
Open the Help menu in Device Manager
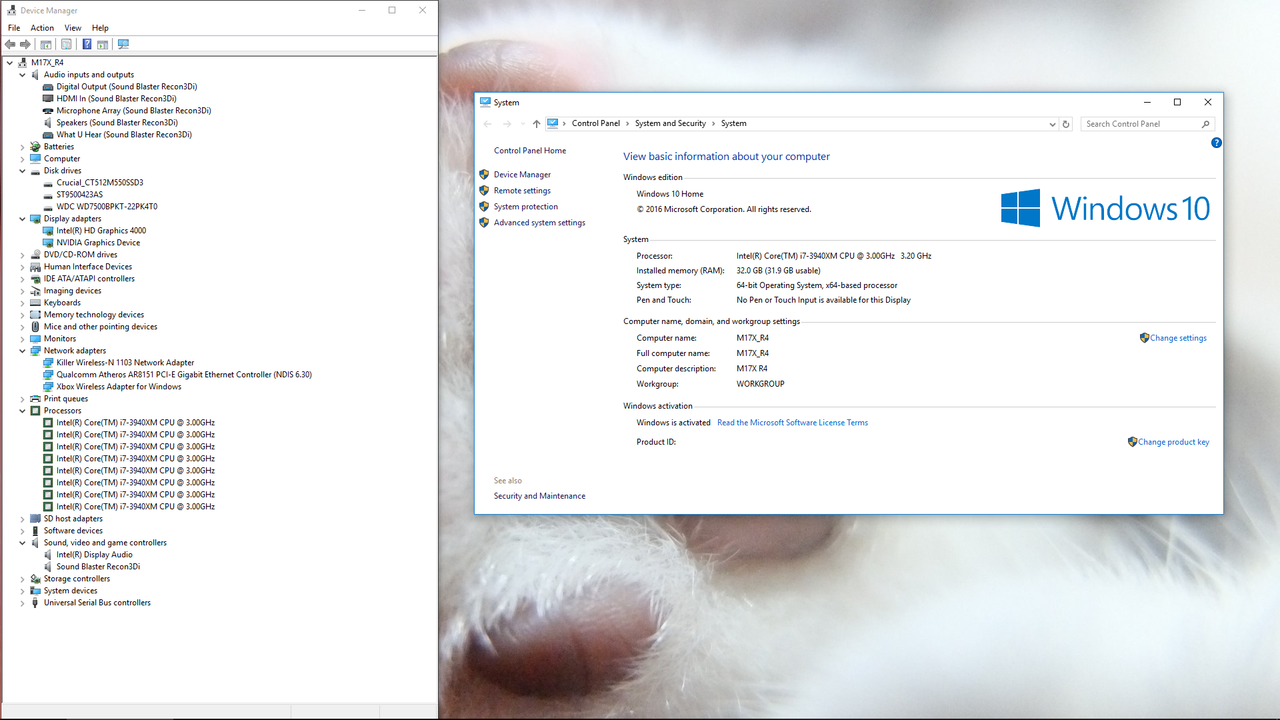pos(100,28)
